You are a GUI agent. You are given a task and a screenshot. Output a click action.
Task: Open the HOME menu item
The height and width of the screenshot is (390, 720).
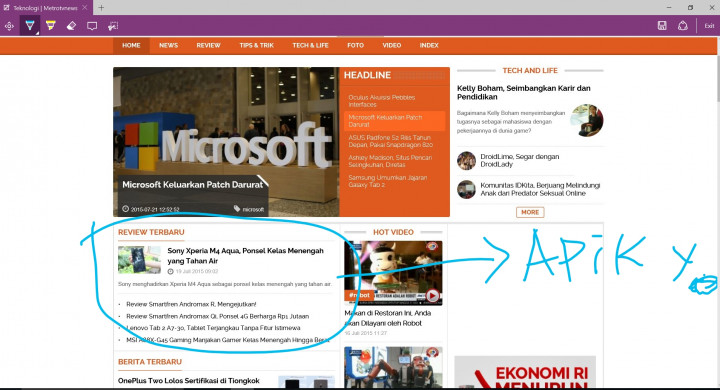(131, 45)
